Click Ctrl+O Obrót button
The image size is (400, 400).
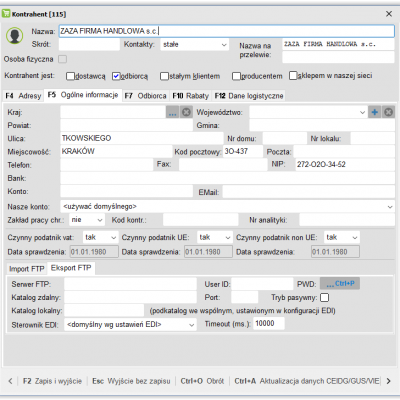pos(202,381)
